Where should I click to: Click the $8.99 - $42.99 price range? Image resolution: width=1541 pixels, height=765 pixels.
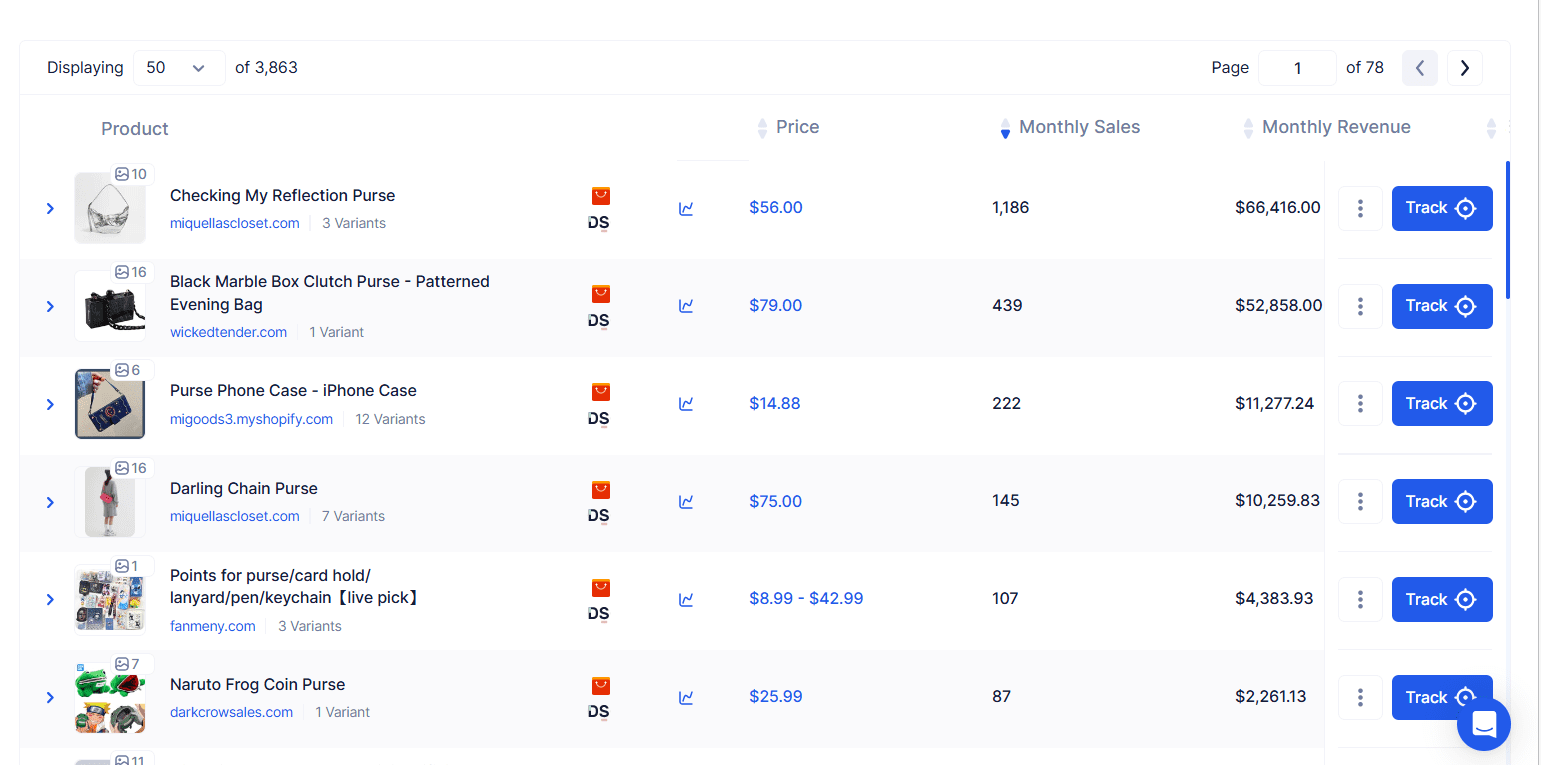(x=806, y=599)
